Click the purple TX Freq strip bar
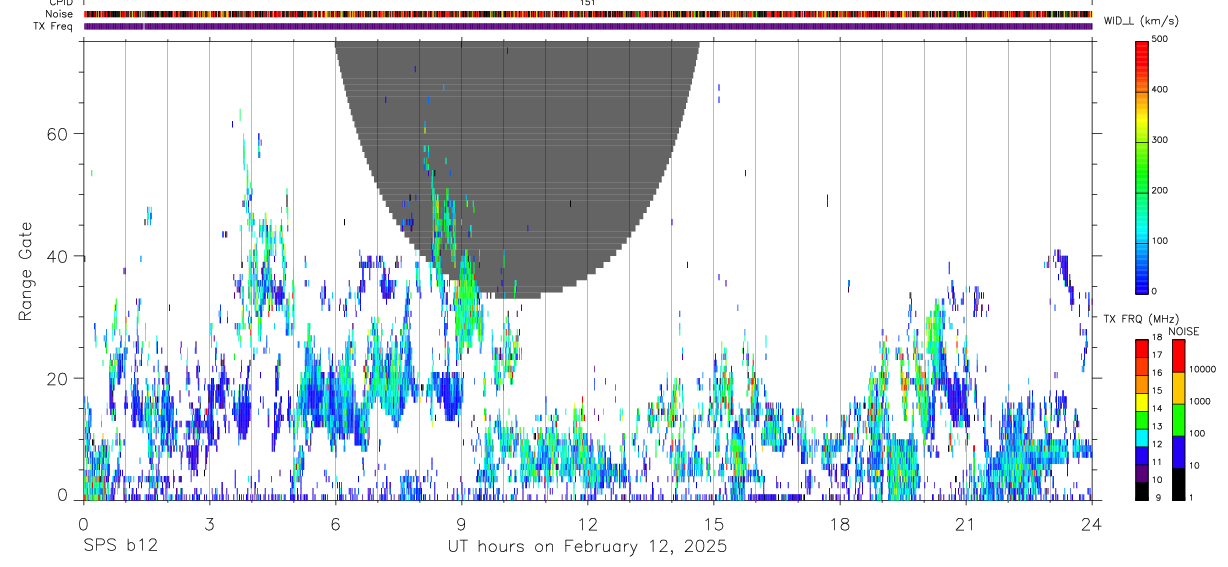This screenshot has width=1228, height=567. click(588, 26)
